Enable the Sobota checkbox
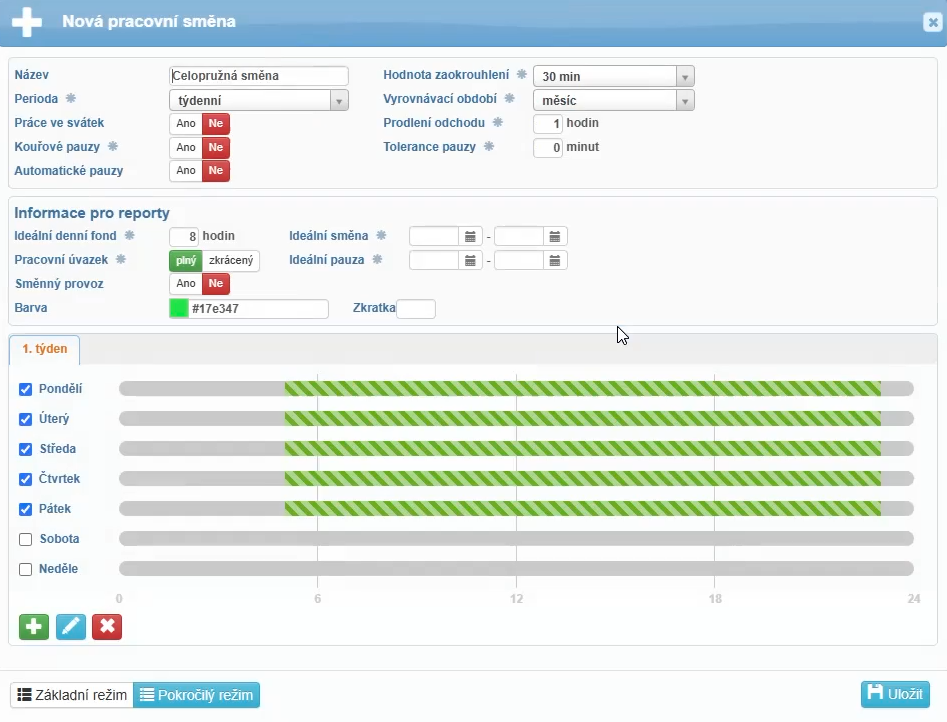This screenshot has width=947, height=722. (x=26, y=539)
